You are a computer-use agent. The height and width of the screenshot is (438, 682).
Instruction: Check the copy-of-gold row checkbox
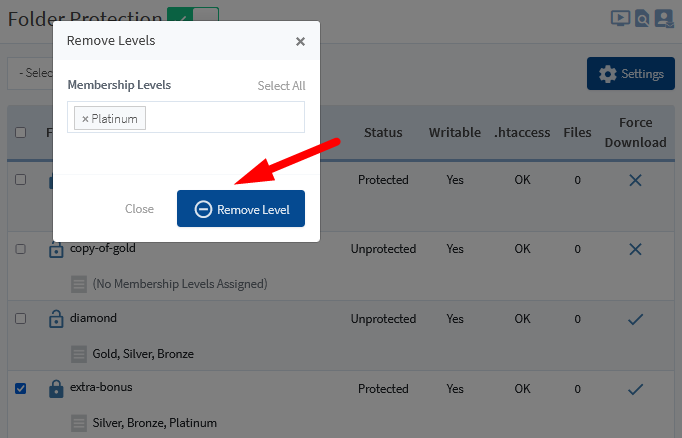(20, 249)
